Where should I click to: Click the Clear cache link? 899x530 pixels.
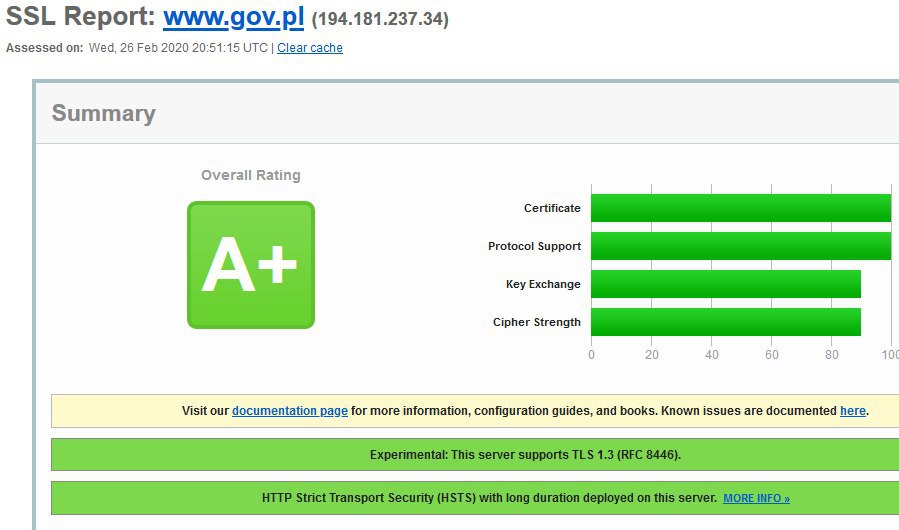(x=310, y=48)
